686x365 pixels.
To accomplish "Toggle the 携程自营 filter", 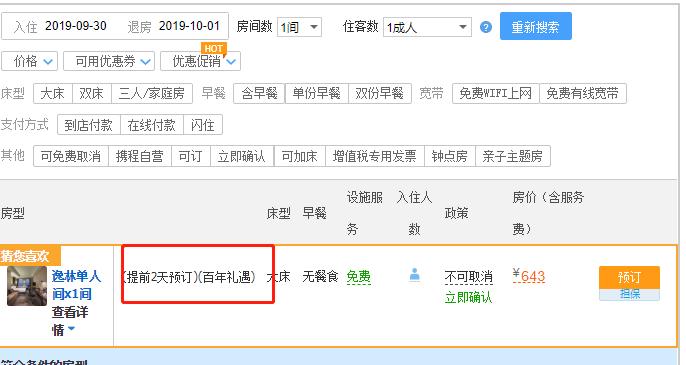I will 140,156.
